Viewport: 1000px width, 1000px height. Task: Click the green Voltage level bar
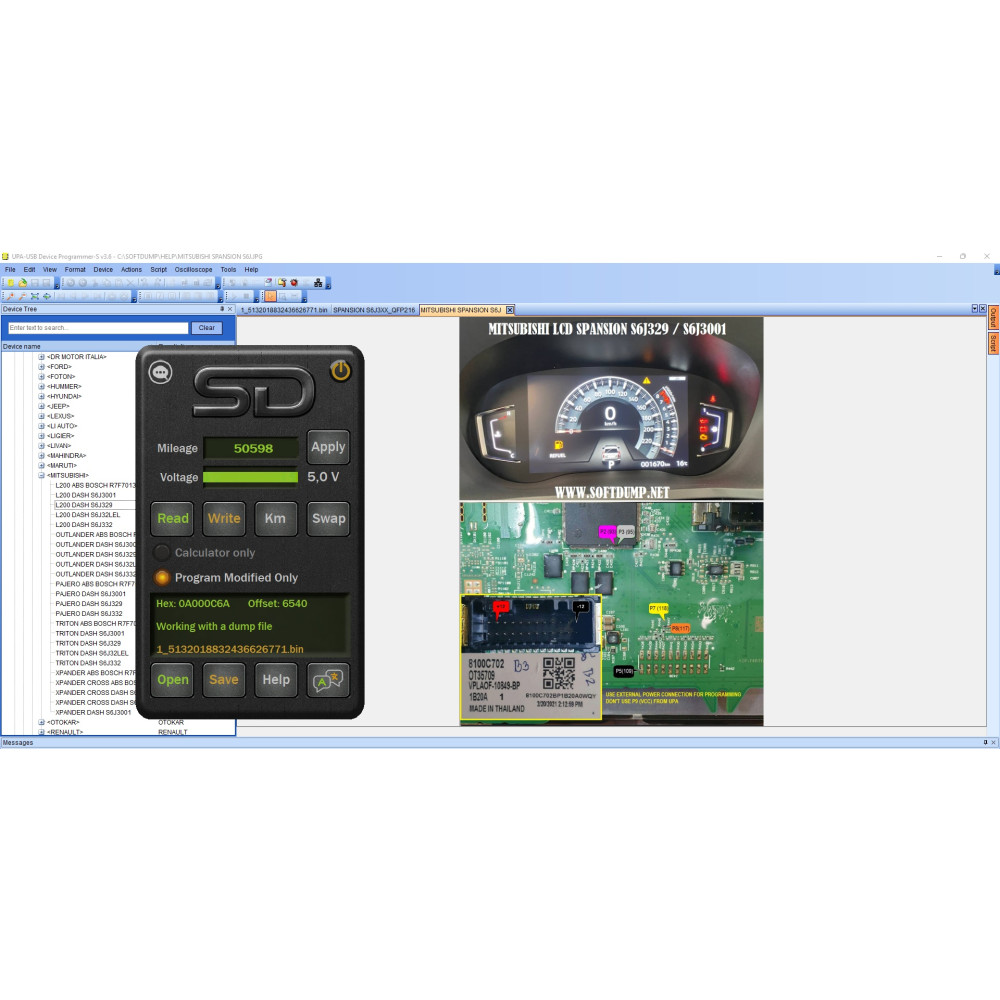251,477
